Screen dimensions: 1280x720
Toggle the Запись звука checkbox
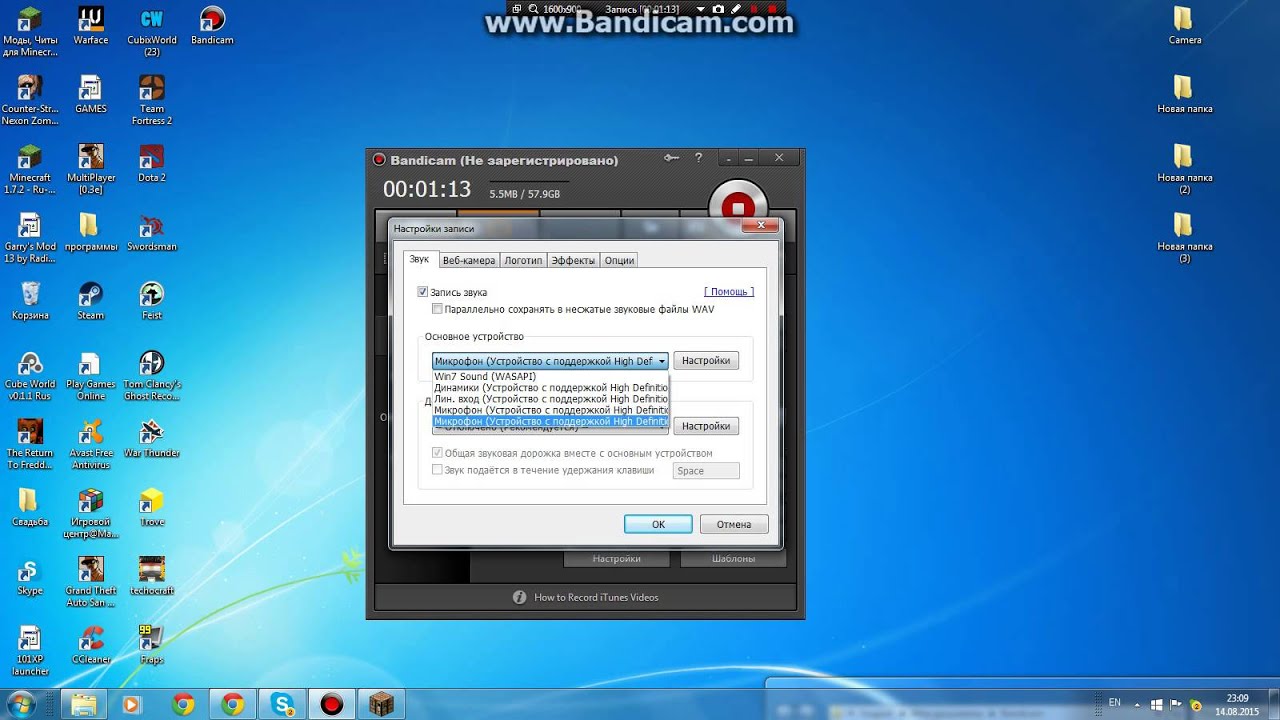point(423,292)
